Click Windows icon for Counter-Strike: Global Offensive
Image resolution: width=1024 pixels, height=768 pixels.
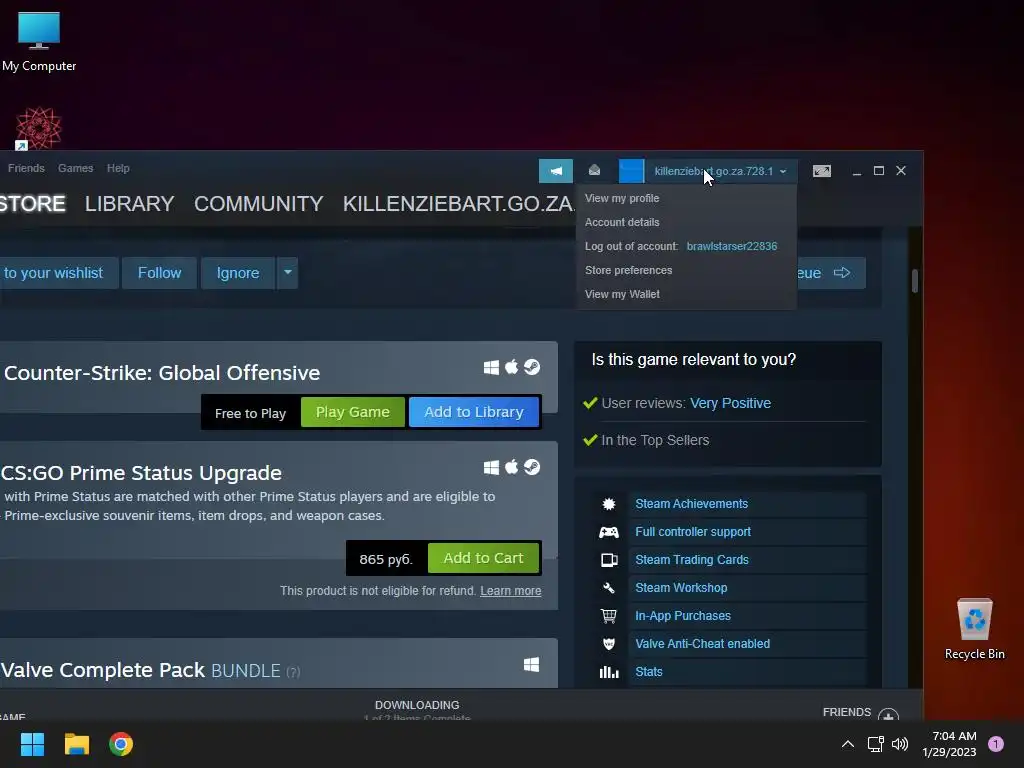tap(491, 367)
